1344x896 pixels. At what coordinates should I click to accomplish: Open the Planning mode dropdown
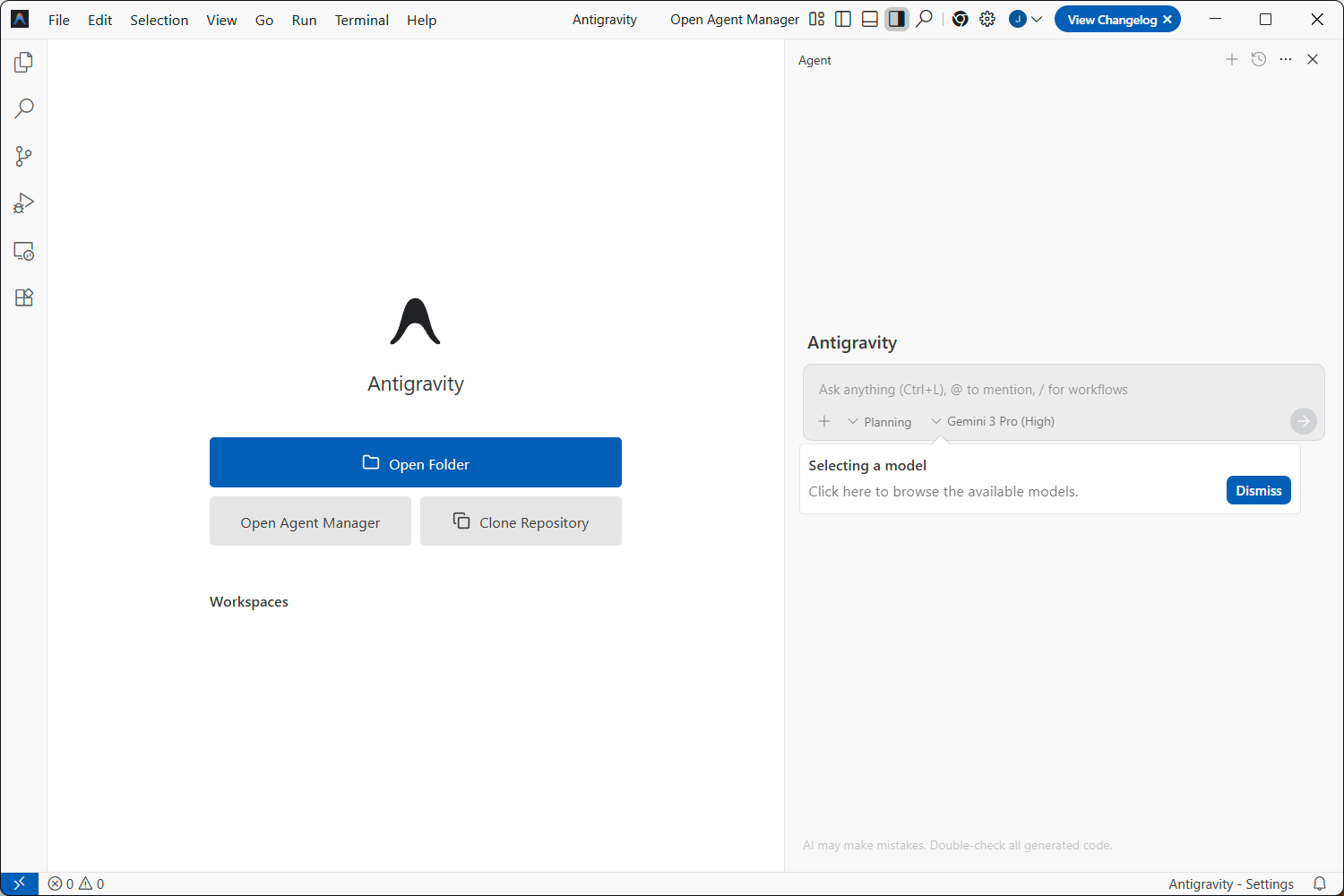point(880,422)
